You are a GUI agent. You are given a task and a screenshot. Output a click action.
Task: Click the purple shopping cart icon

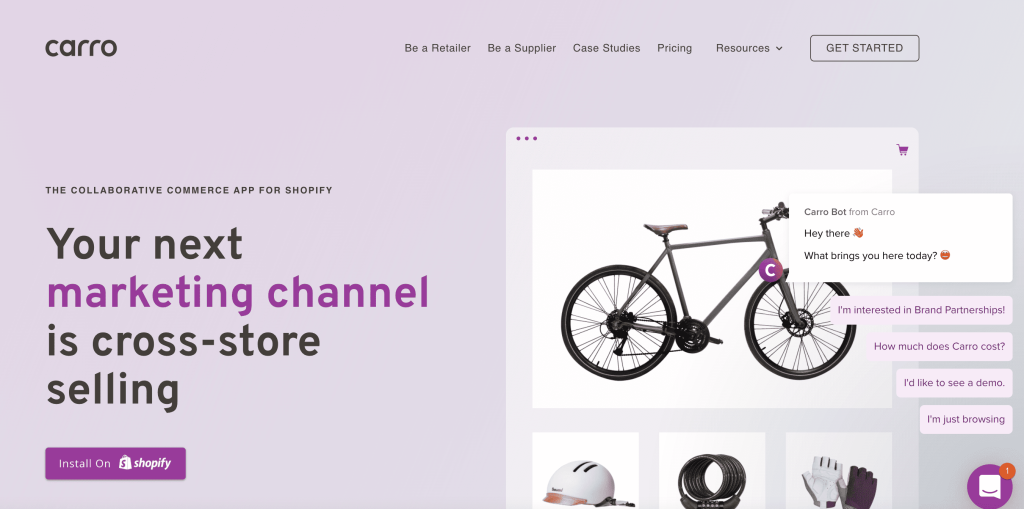point(903,150)
